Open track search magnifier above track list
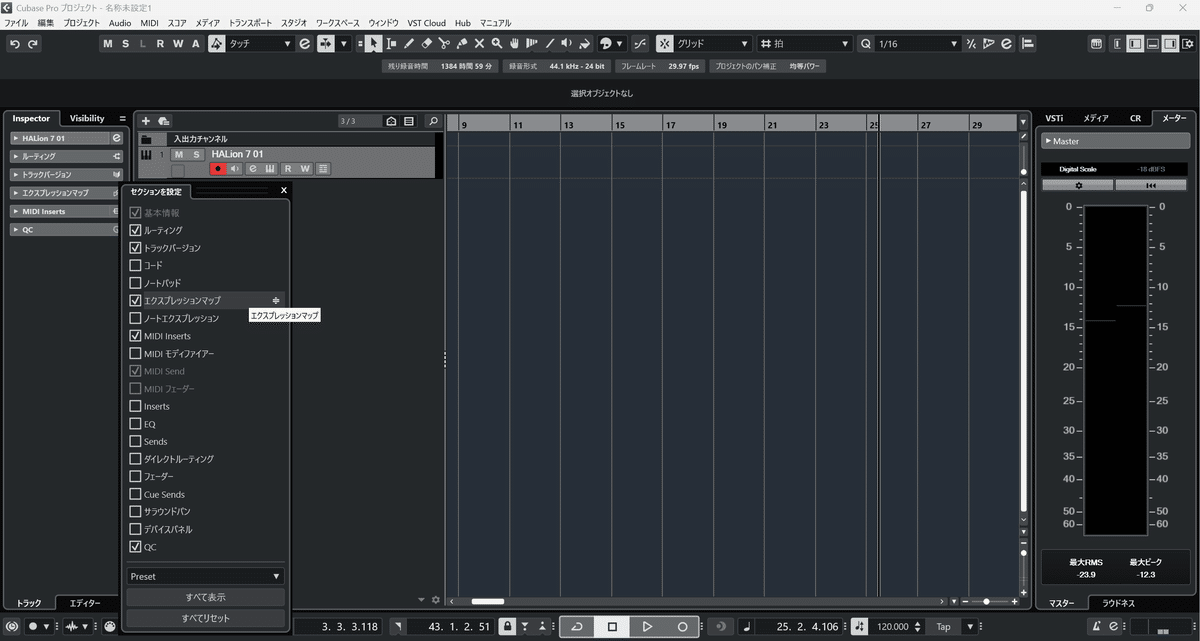The image size is (1200, 641). click(x=433, y=121)
